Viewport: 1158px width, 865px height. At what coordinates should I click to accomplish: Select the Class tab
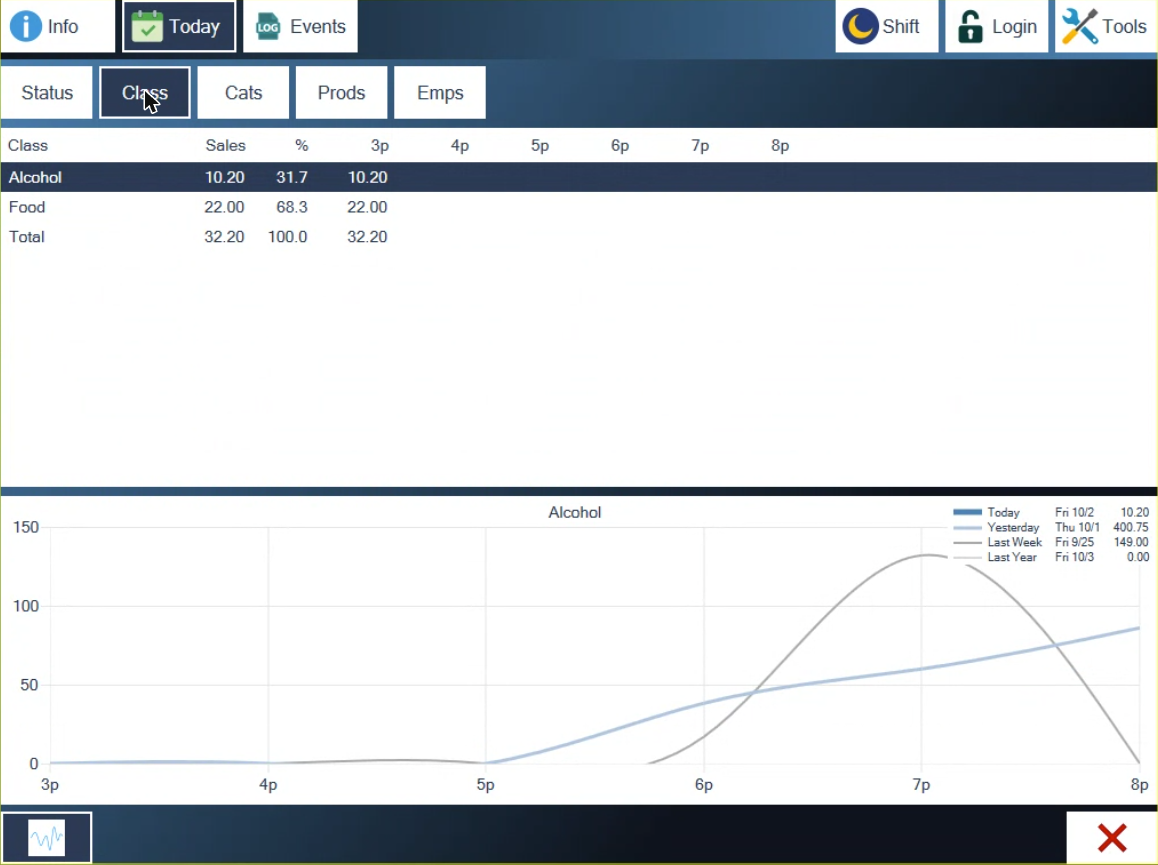tap(145, 92)
